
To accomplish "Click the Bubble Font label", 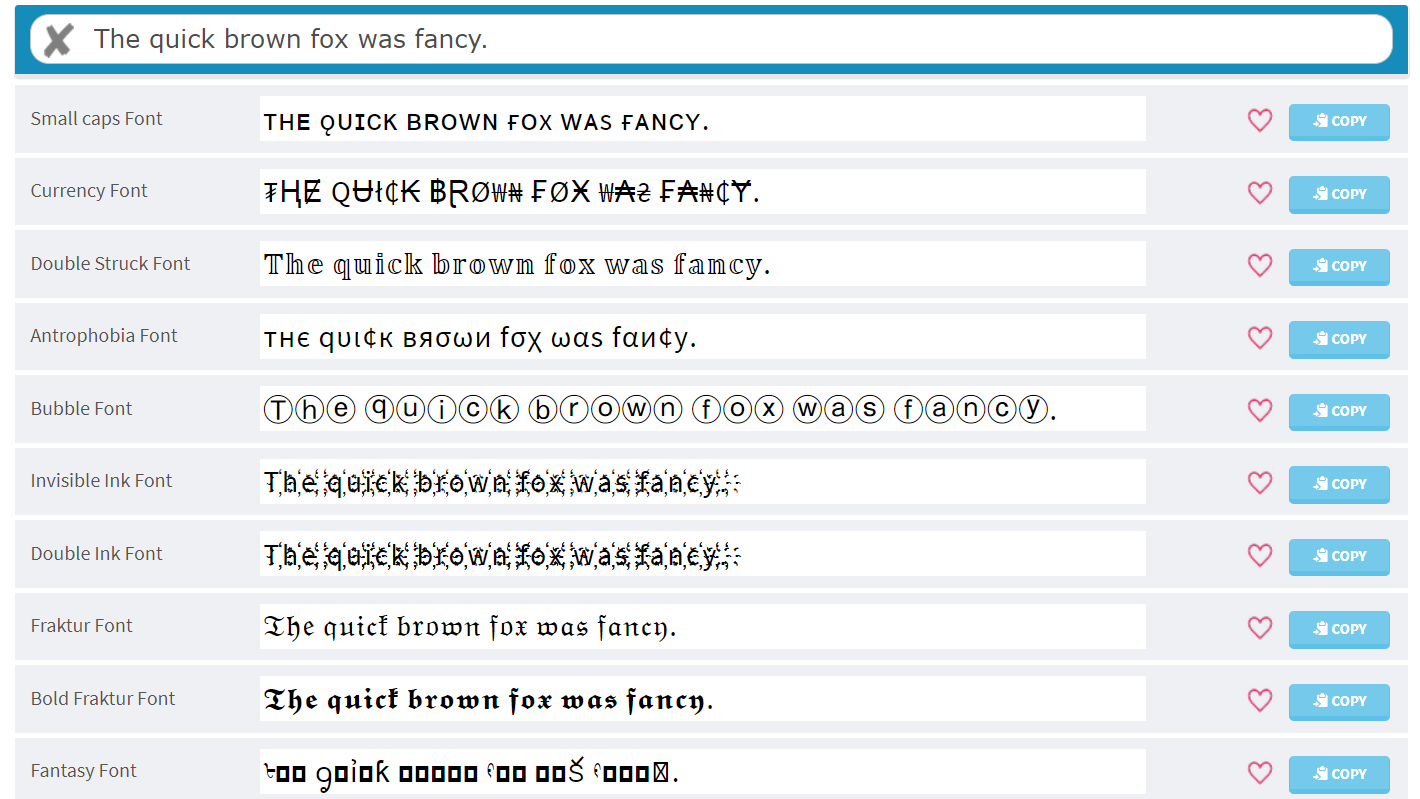I will pyautogui.click(x=80, y=408).
